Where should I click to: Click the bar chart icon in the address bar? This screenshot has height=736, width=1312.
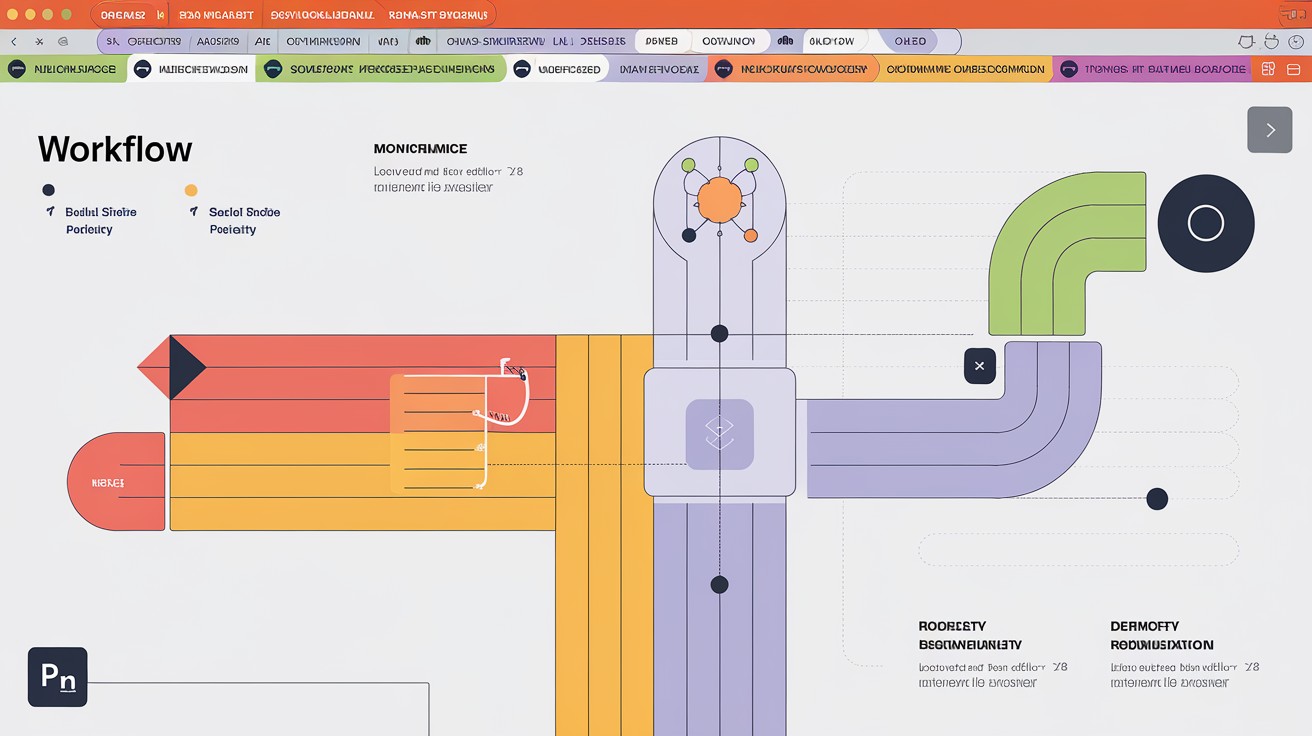(424, 41)
